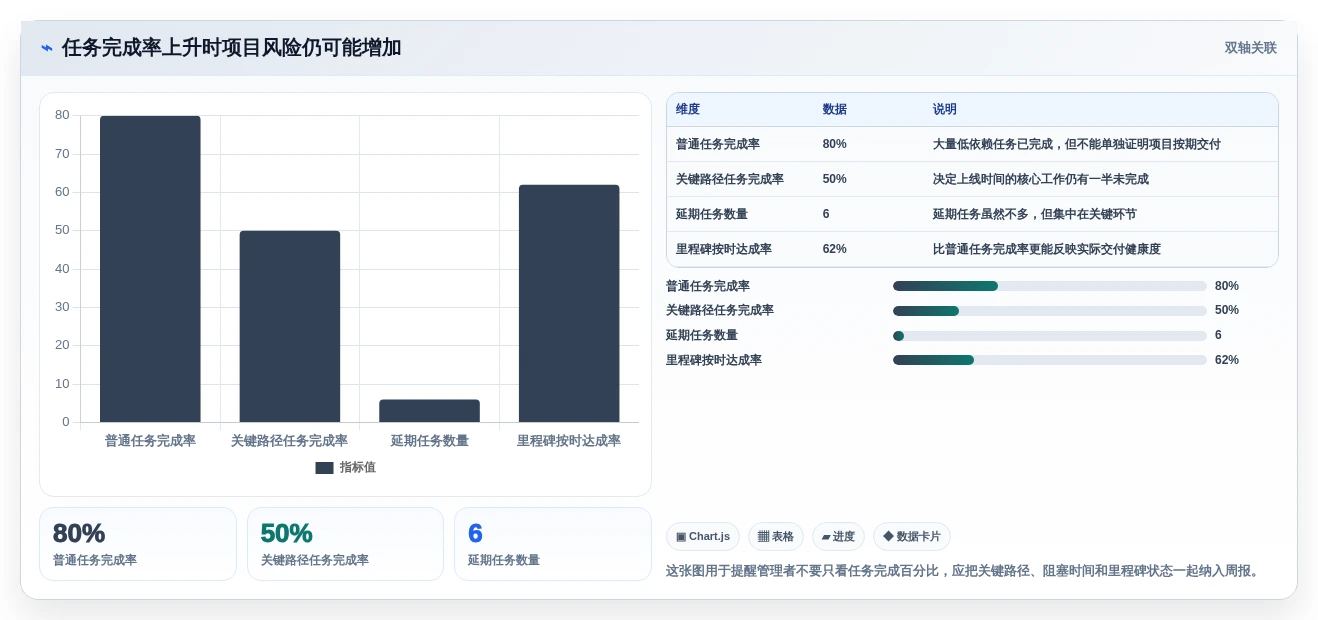1318x620 pixels.
Task: Select the 表格 tag chip
Action: (x=776, y=537)
